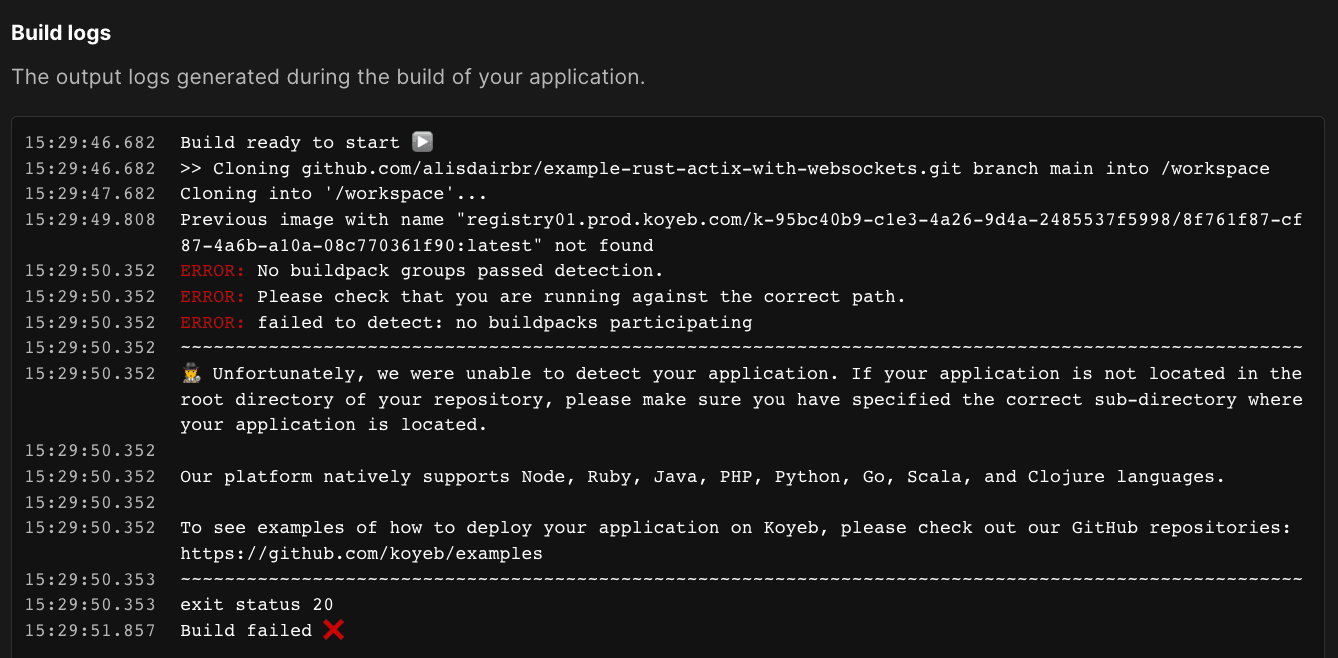Click the "Our platform natively supports" log line
This screenshot has height=658, width=1338.
[702, 477]
